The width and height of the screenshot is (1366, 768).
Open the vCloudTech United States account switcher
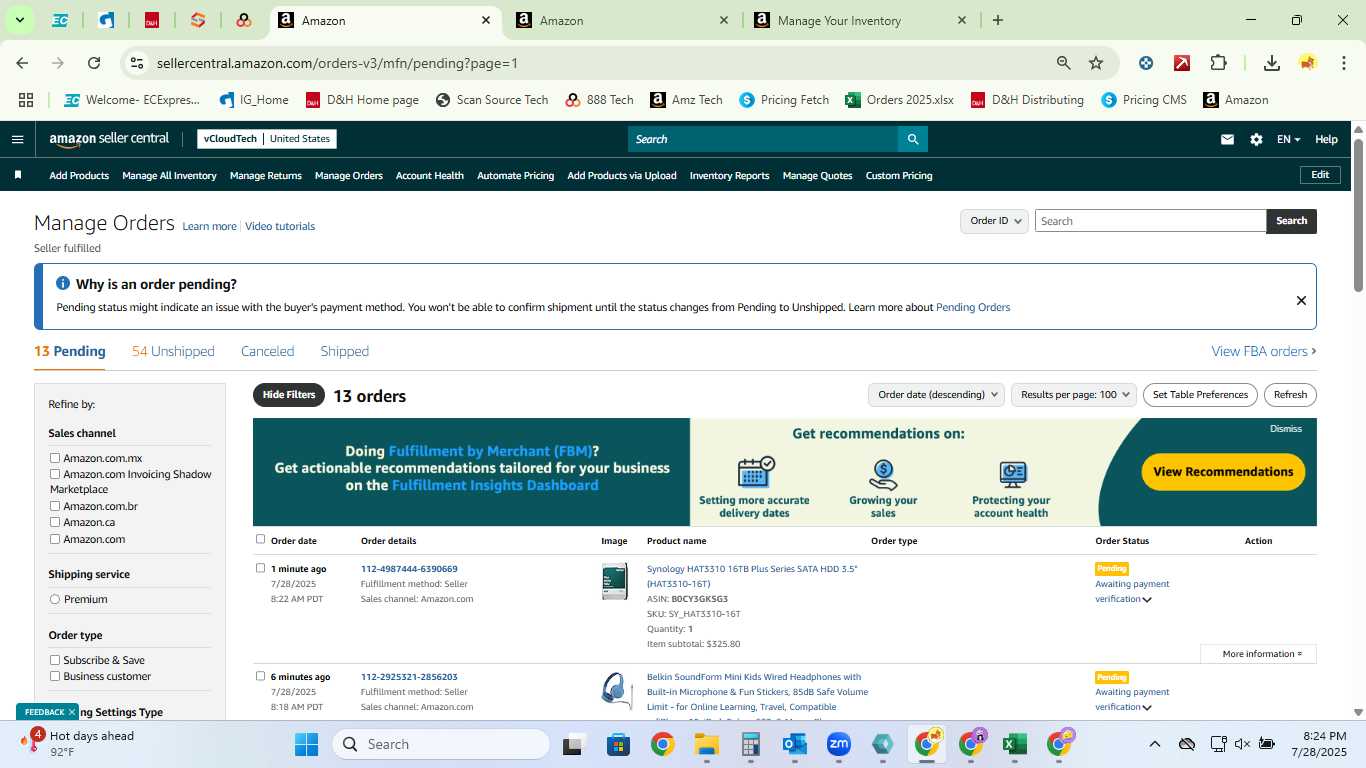267,139
